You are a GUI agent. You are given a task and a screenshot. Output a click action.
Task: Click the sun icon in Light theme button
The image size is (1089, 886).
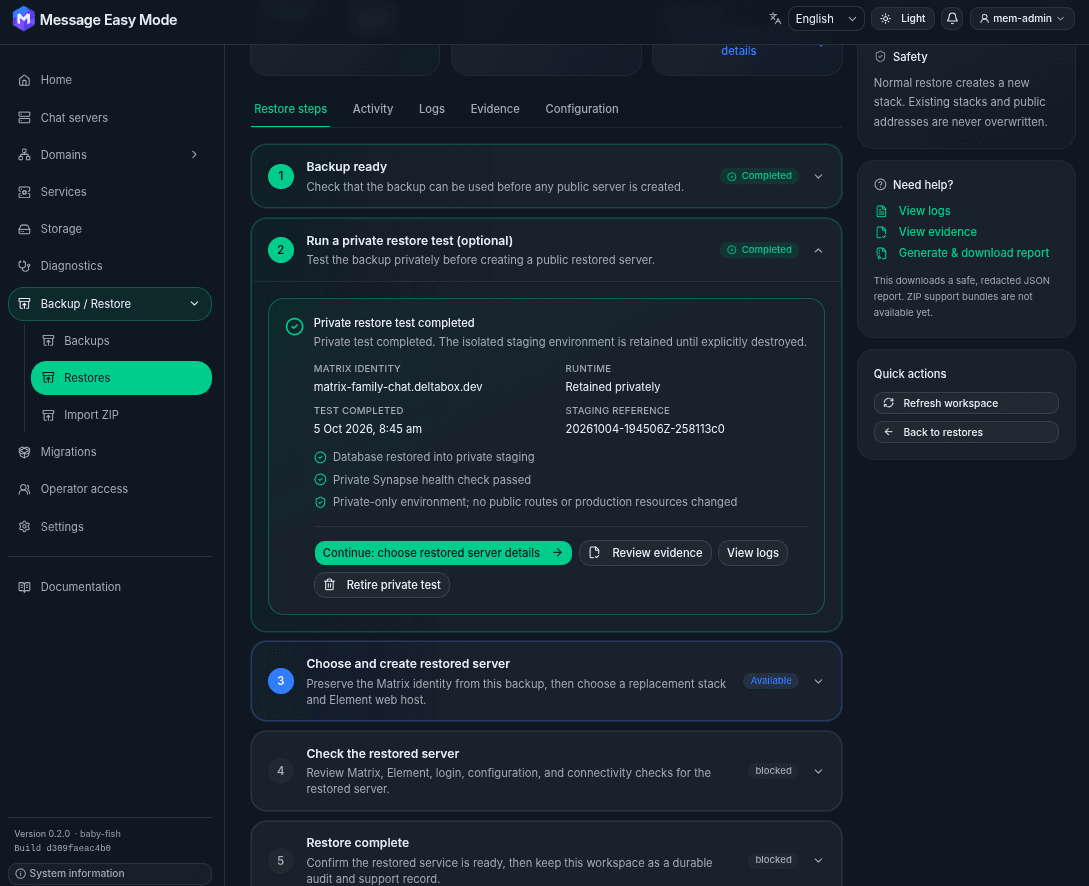tap(886, 19)
